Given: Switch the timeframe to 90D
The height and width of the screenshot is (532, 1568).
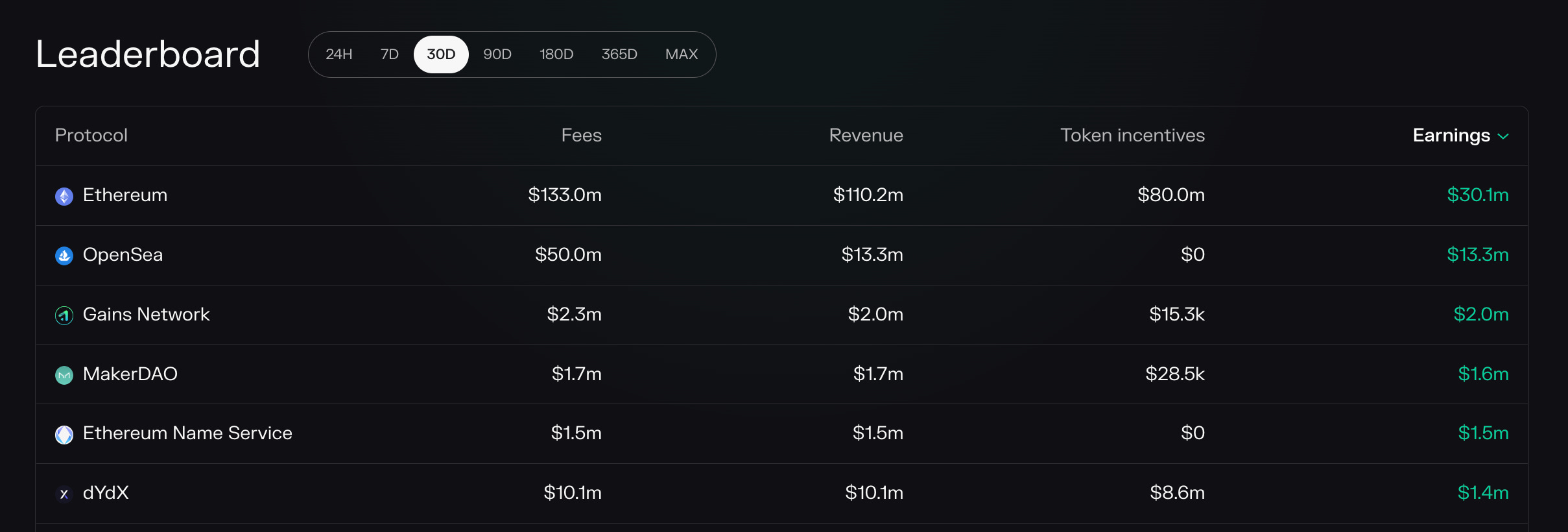Looking at the screenshot, I should [497, 54].
